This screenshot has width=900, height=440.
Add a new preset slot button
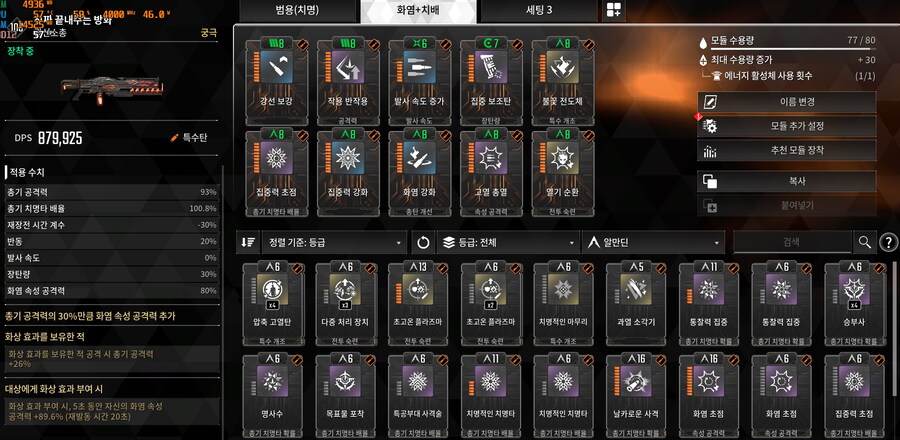pos(614,10)
